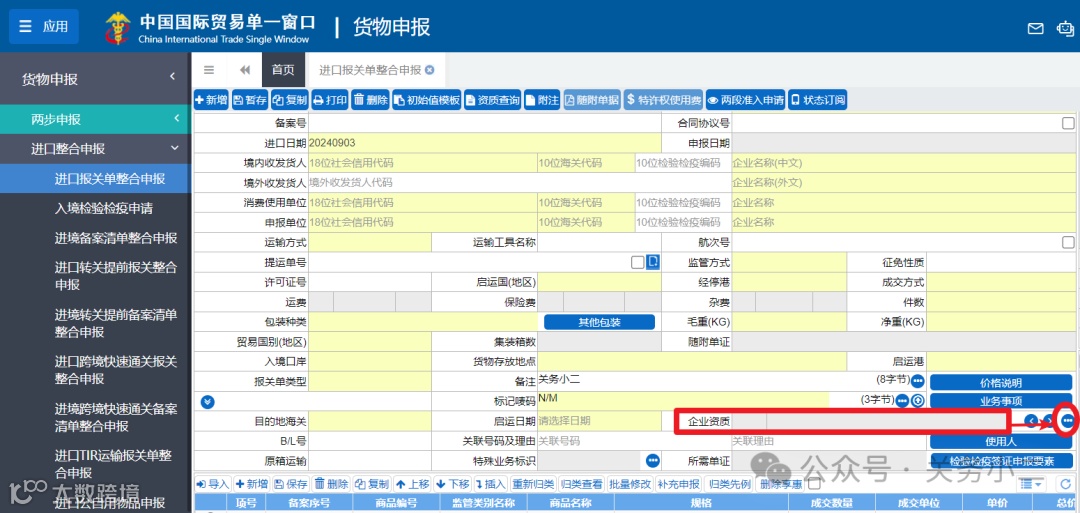
Task: Click the 进口日期 field showing 20240903
Action: pyautogui.click(x=484, y=143)
